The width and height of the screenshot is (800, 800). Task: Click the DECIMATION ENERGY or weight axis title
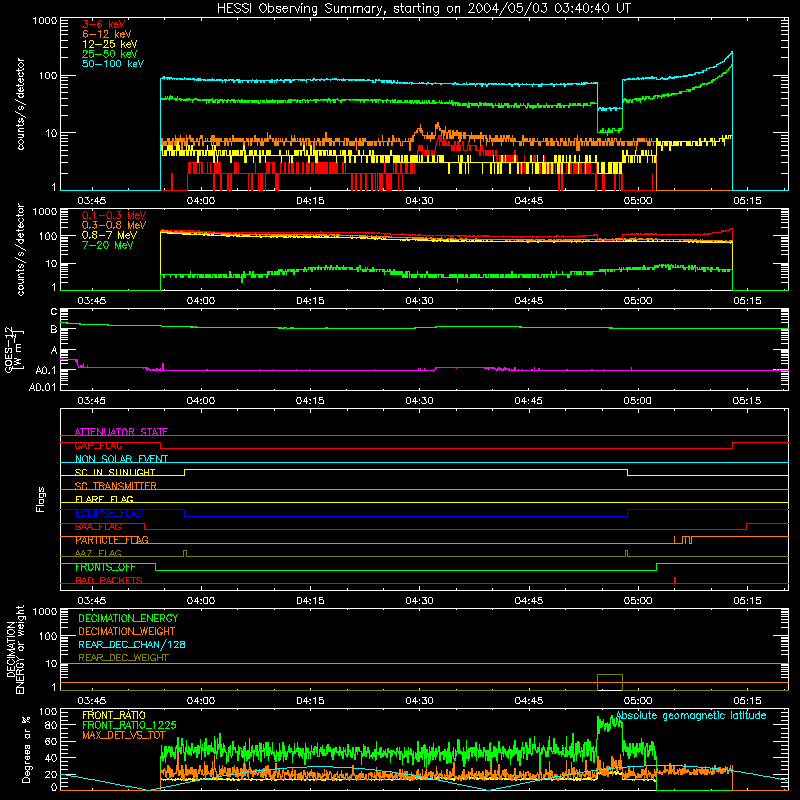[x=15, y=649]
